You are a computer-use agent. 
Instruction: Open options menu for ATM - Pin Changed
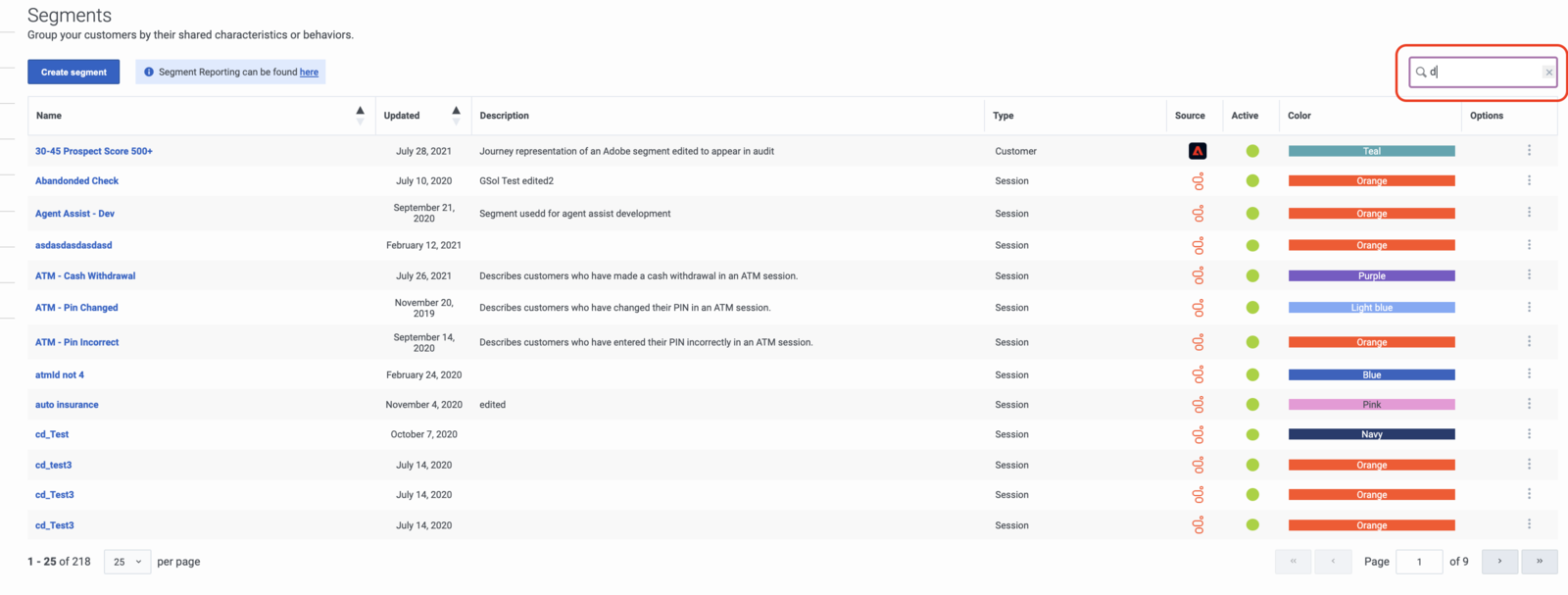[x=1529, y=307]
